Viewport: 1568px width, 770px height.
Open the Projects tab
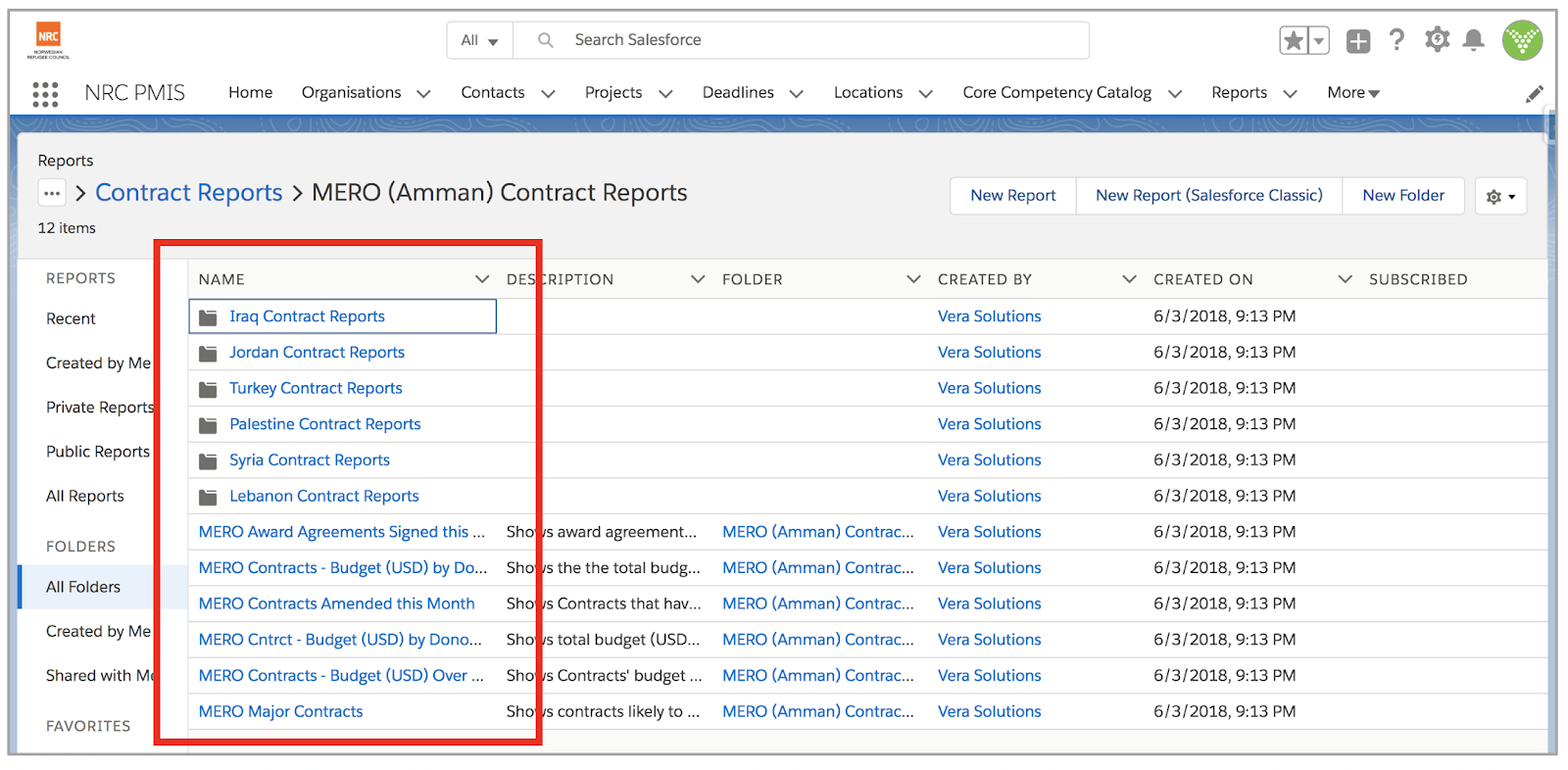point(613,92)
